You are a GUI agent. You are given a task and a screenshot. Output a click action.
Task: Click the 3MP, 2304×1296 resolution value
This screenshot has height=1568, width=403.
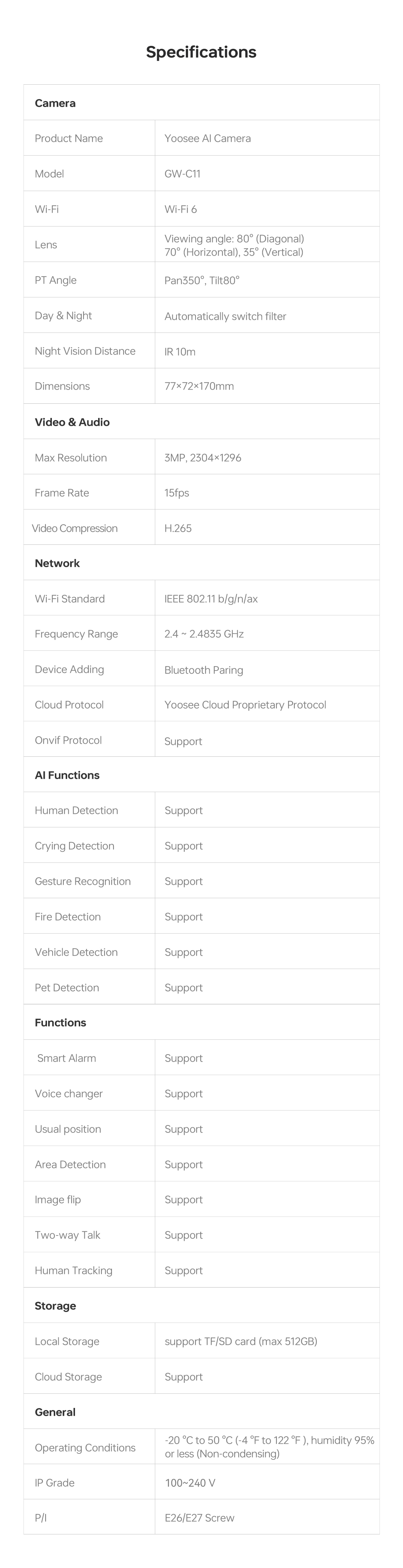coord(203,458)
